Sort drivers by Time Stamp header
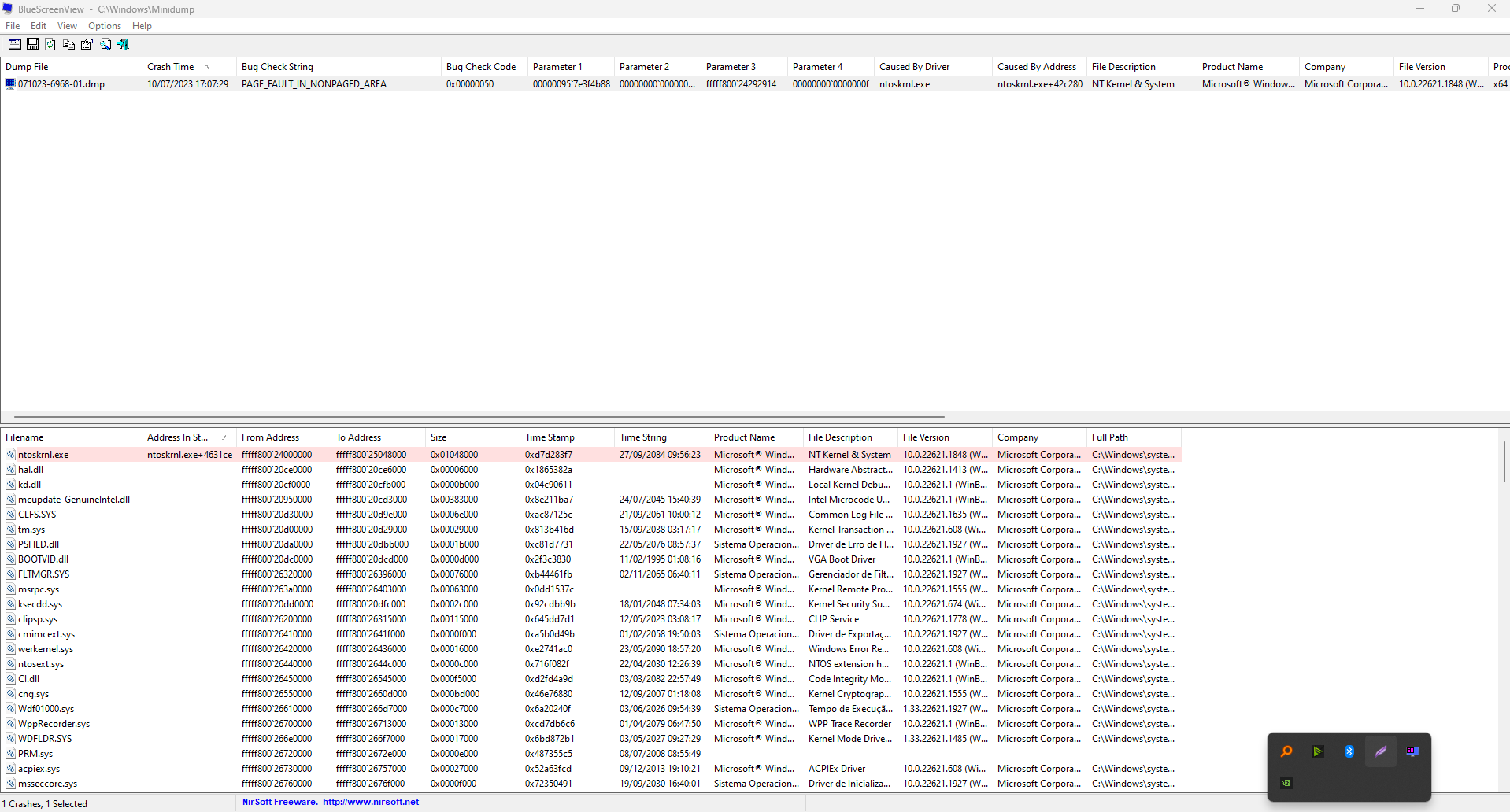The width and height of the screenshot is (1510, 812). coord(567,437)
